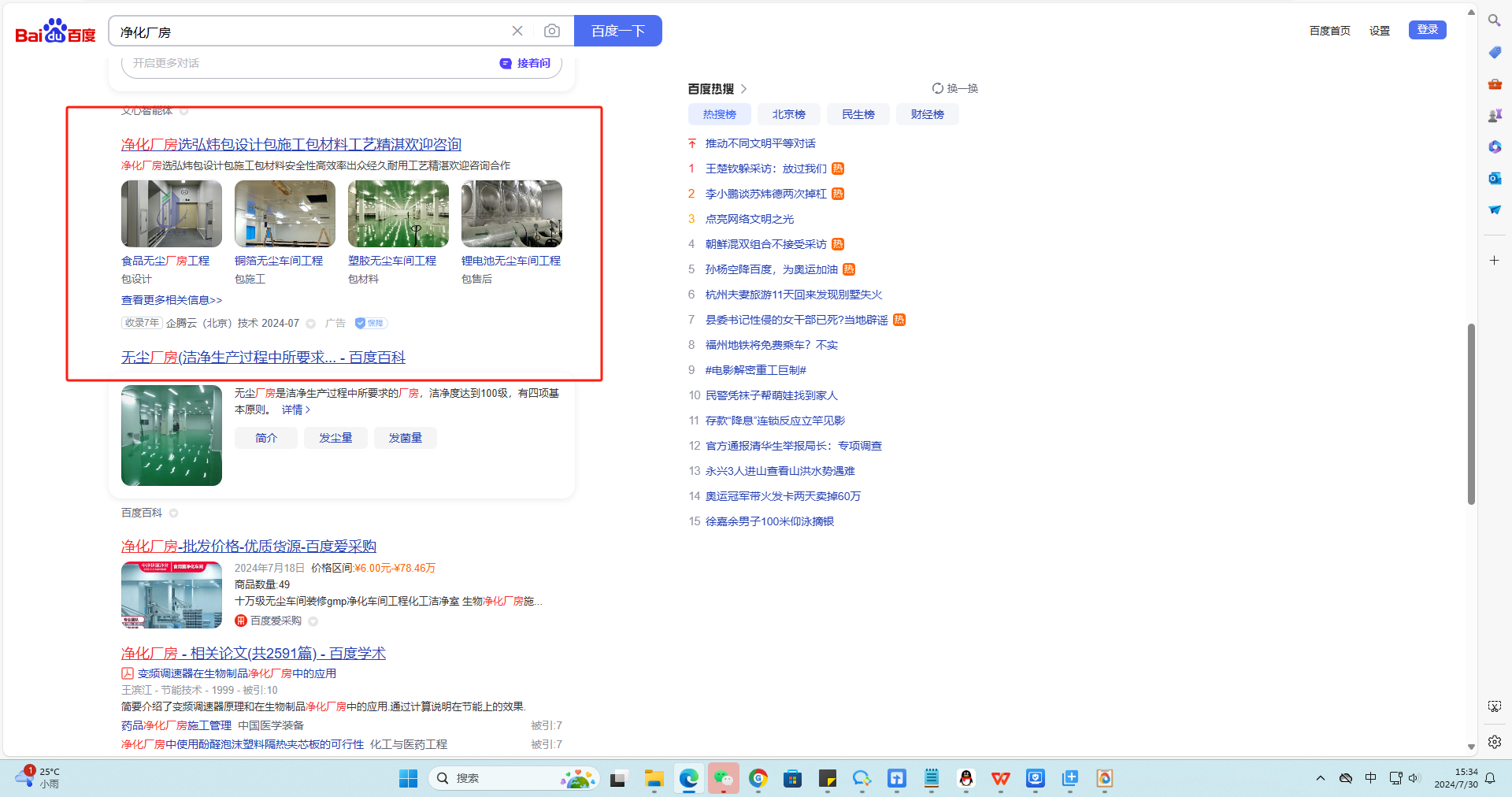The image size is (1512, 797).
Task: Click the plus icon in Edge sidebar
Action: (1494, 261)
